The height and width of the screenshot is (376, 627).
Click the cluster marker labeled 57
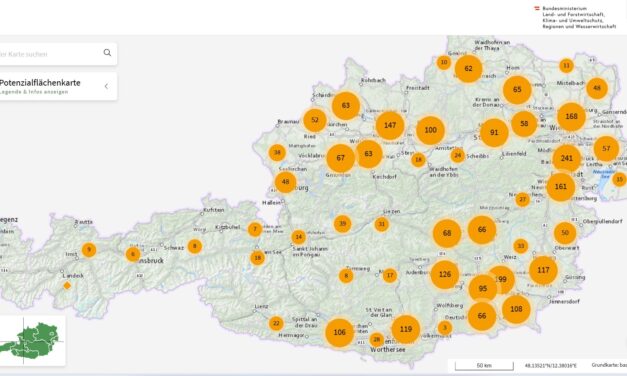coord(606,149)
